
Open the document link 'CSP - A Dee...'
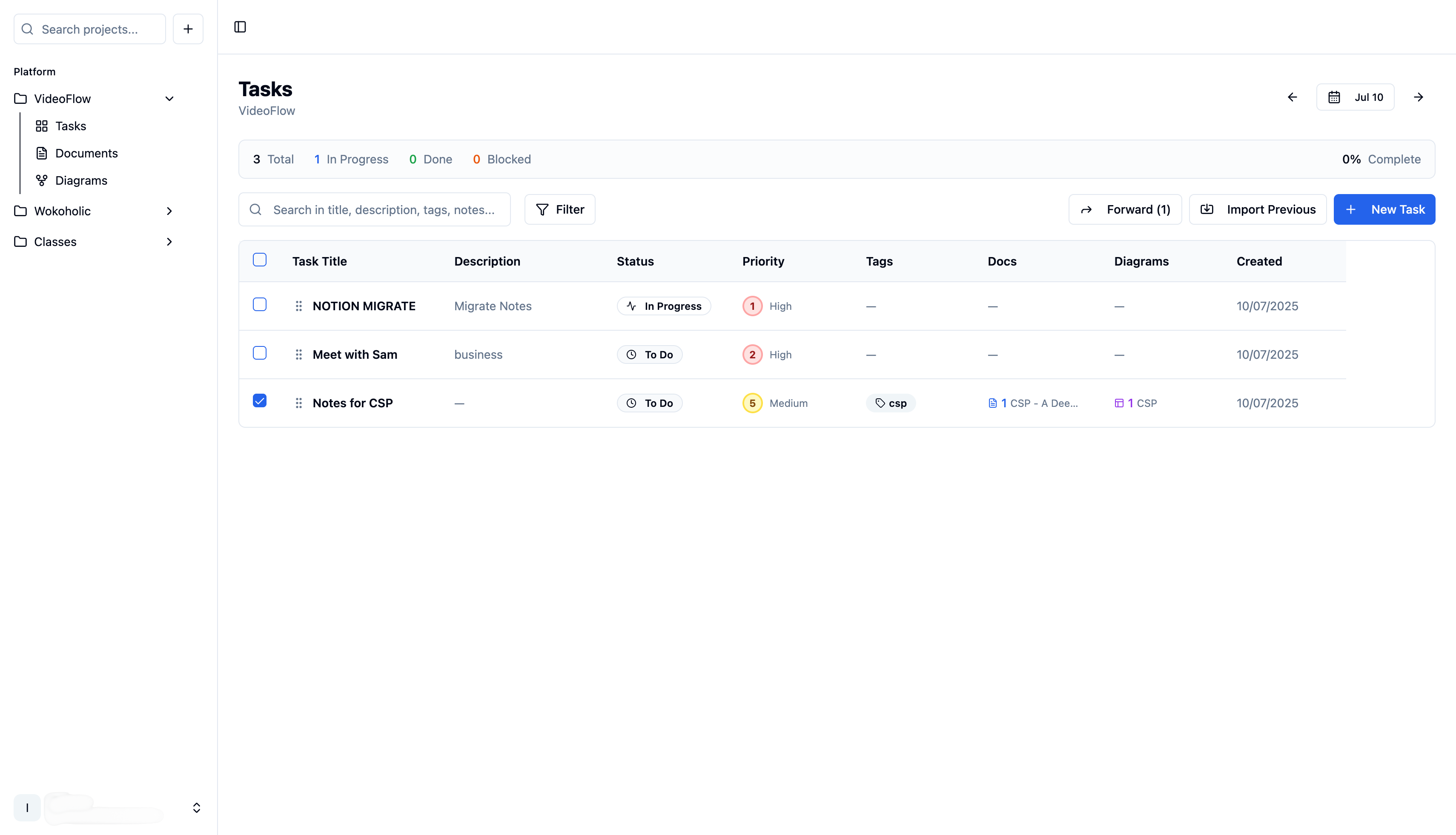click(x=1034, y=403)
